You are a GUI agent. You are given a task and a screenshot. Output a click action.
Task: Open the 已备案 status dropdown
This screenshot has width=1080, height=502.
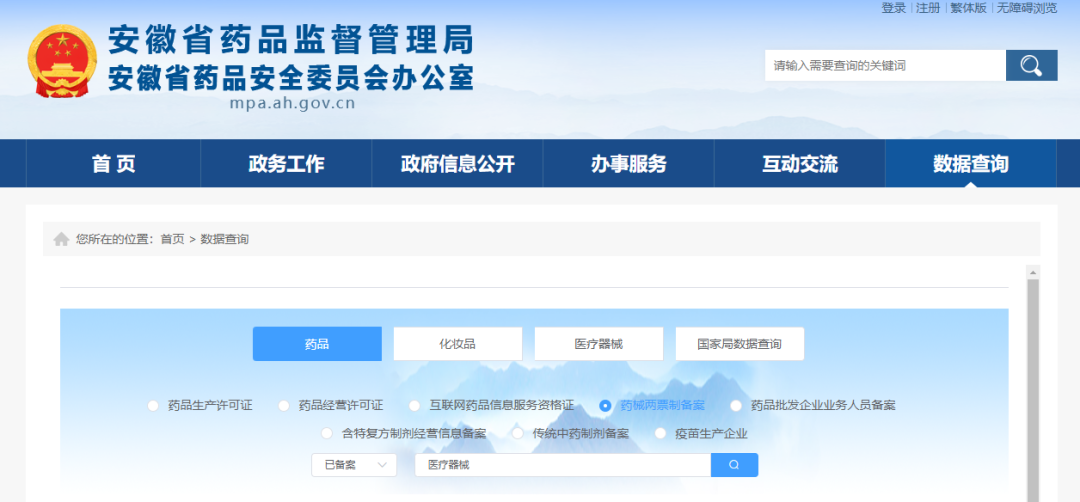(354, 465)
